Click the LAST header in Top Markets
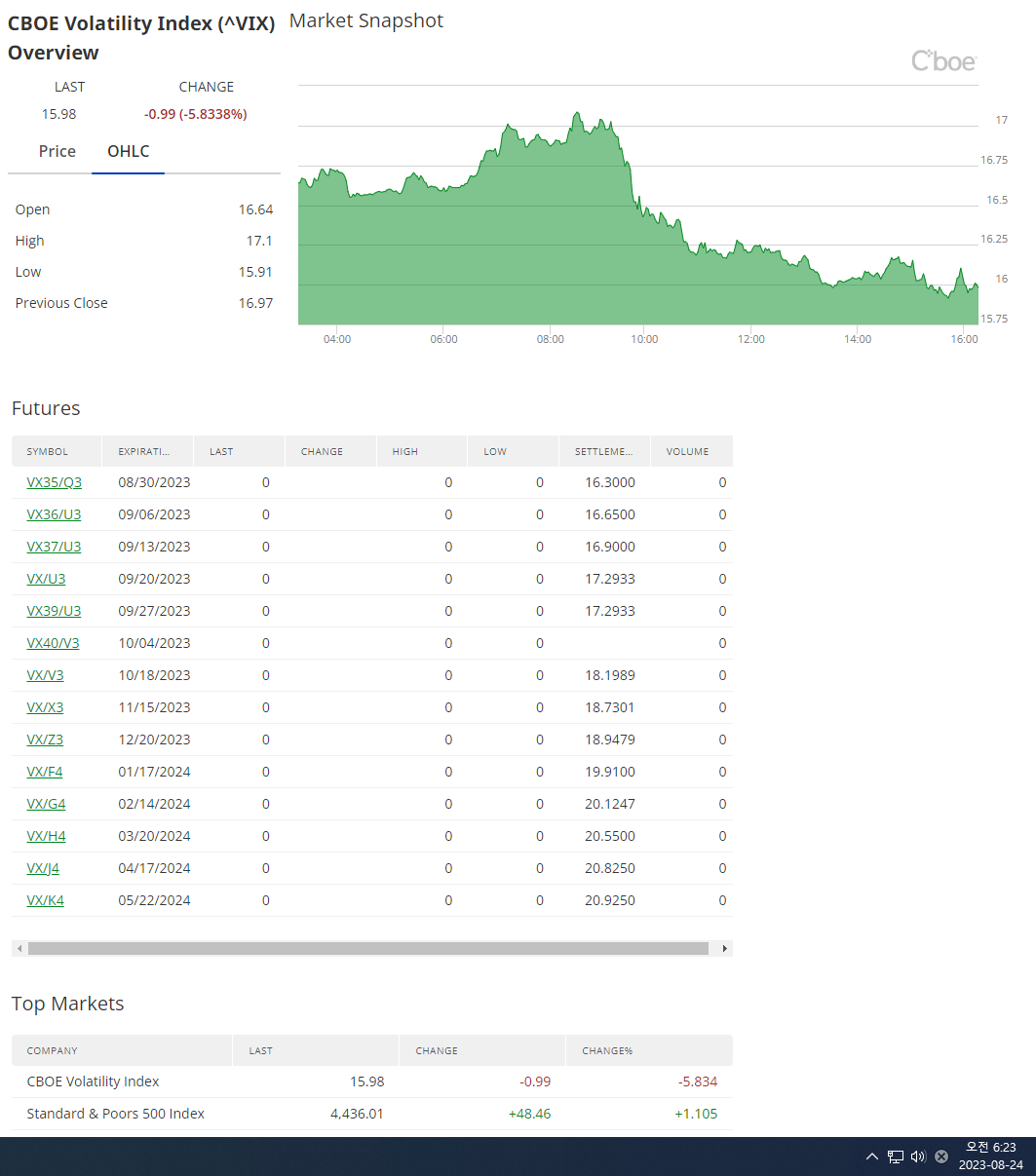This screenshot has width=1036, height=1176. click(317, 1050)
